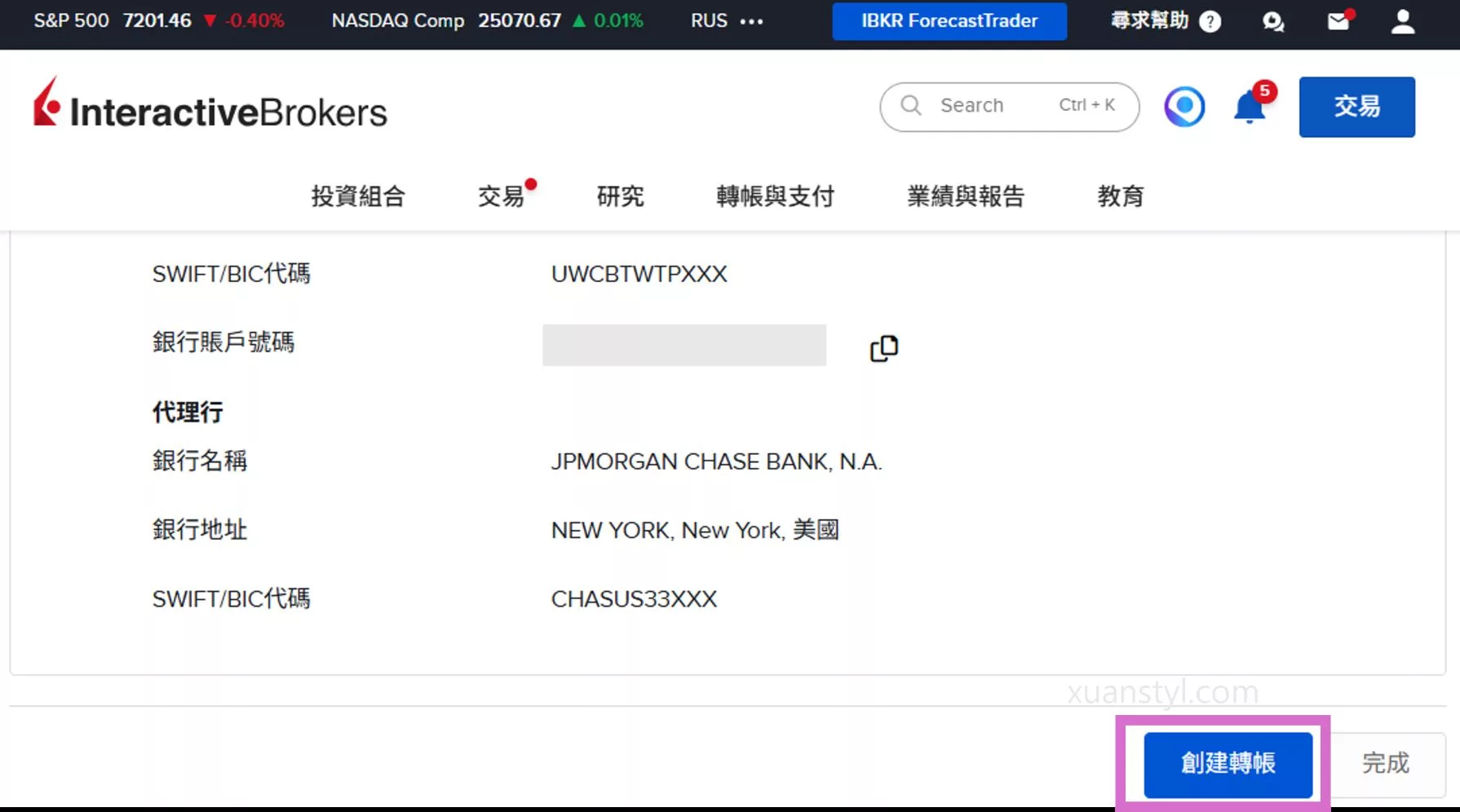The image size is (1460, 812).
Task: Open the user account profile icon
Action: [x=1403, y=20]
